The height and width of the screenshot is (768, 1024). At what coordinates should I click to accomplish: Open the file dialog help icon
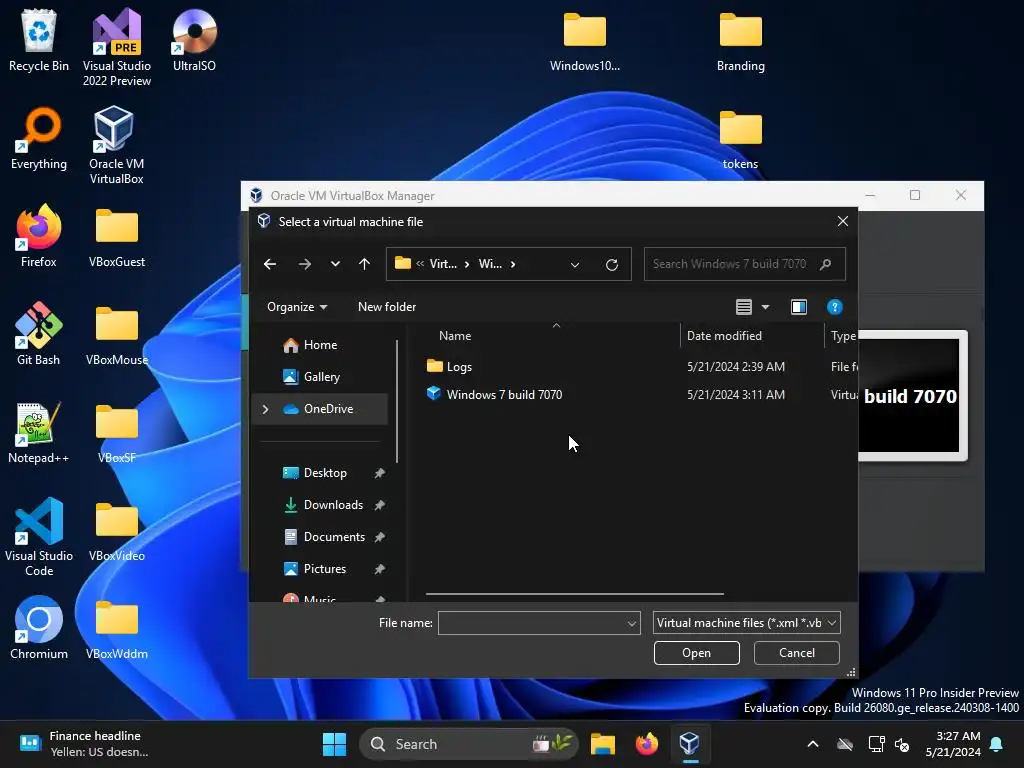coord(834,307)
